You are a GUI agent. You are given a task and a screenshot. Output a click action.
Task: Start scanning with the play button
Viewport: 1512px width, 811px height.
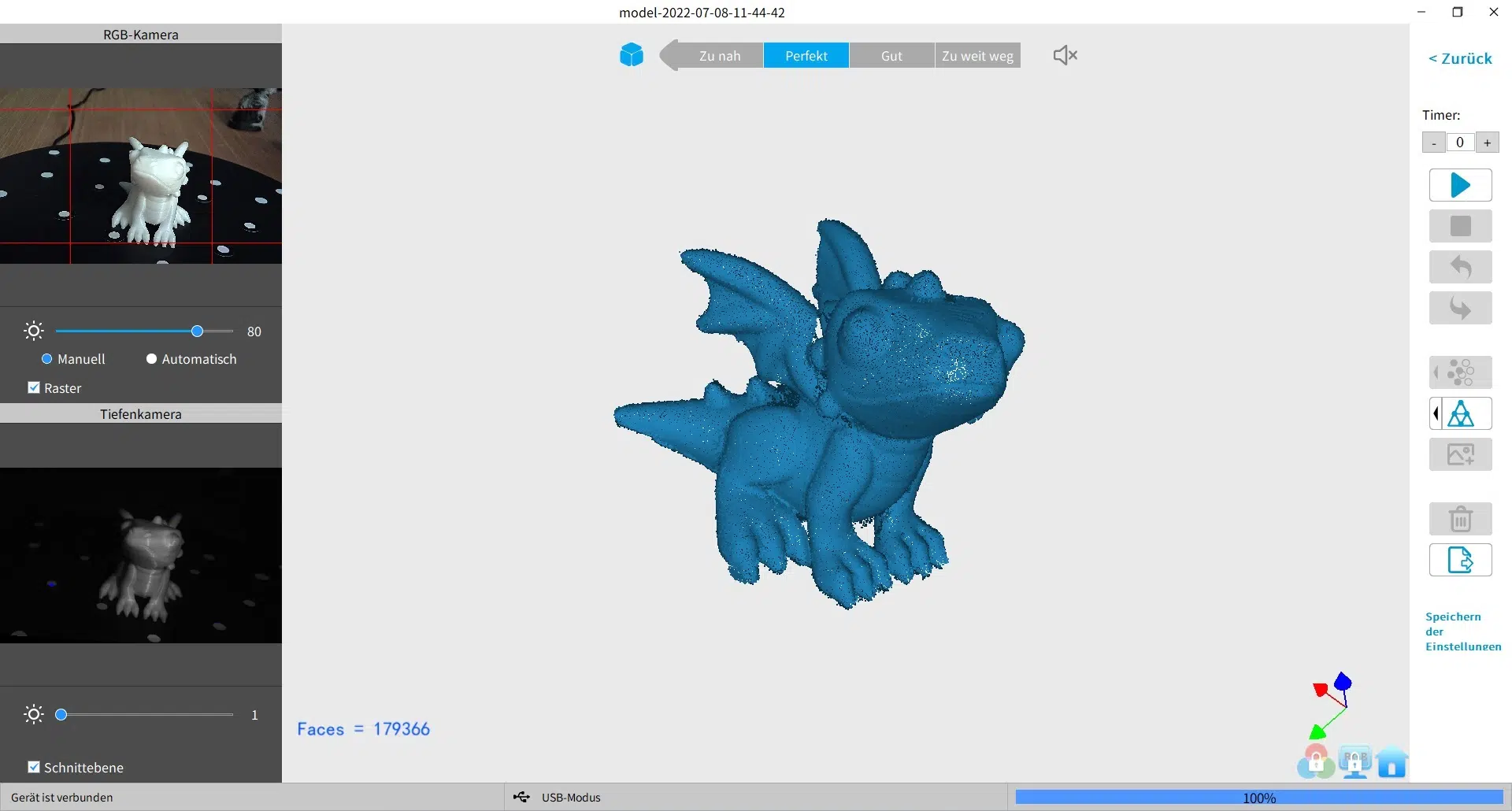coord(1460,185)
